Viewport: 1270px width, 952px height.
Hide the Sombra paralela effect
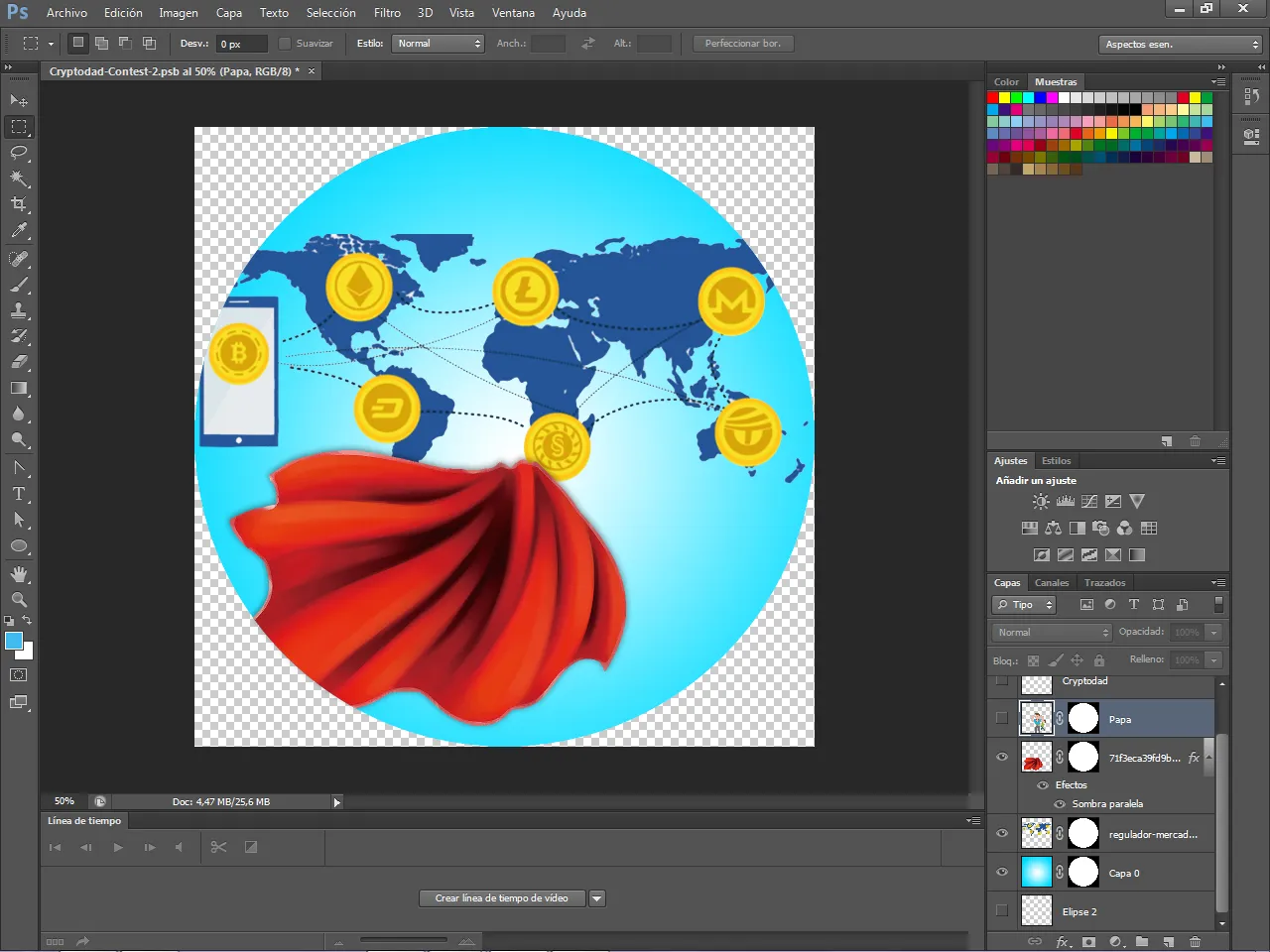point(1060,803)
